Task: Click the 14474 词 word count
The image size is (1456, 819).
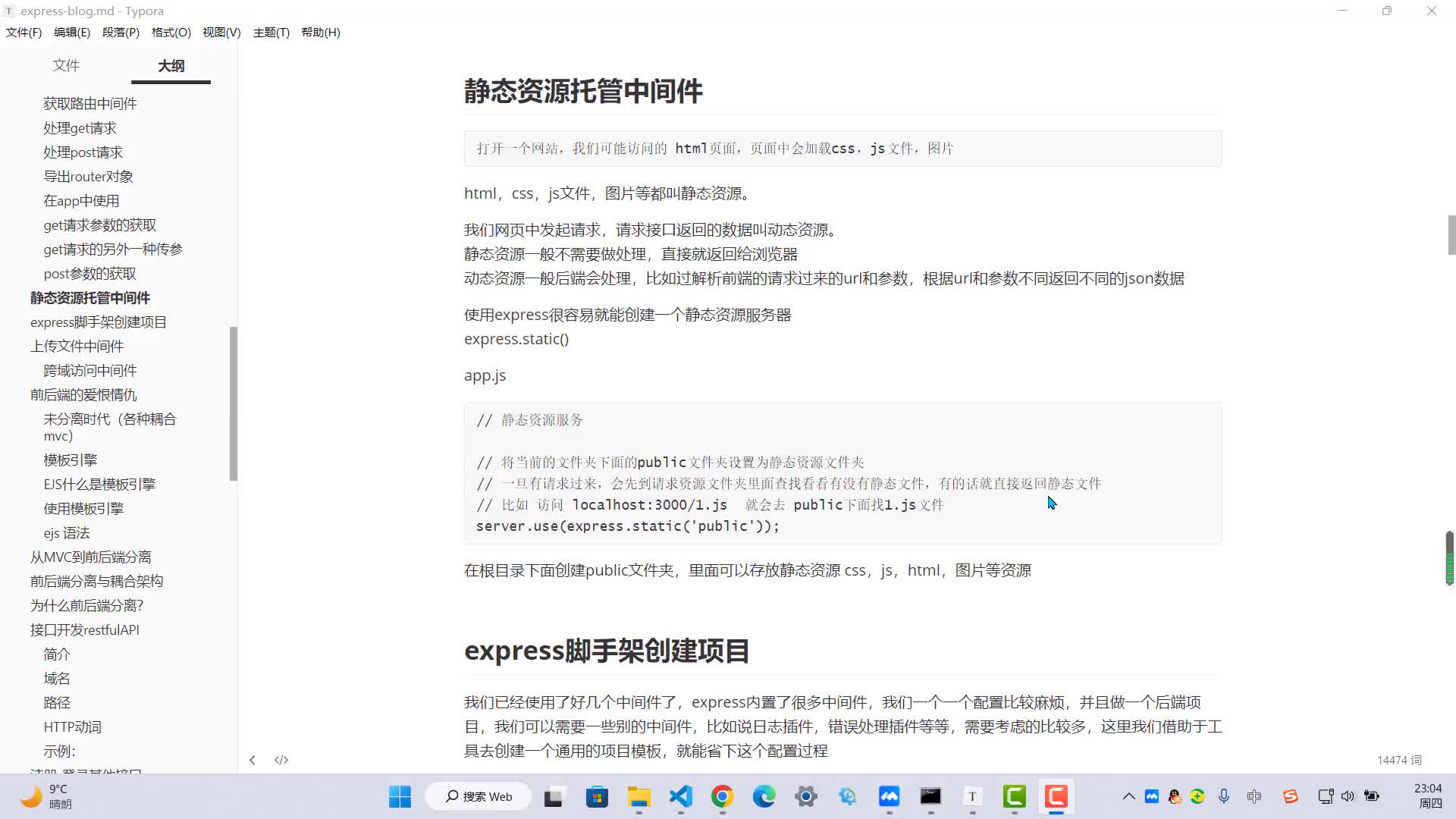Action: (x=1399, y=760)
